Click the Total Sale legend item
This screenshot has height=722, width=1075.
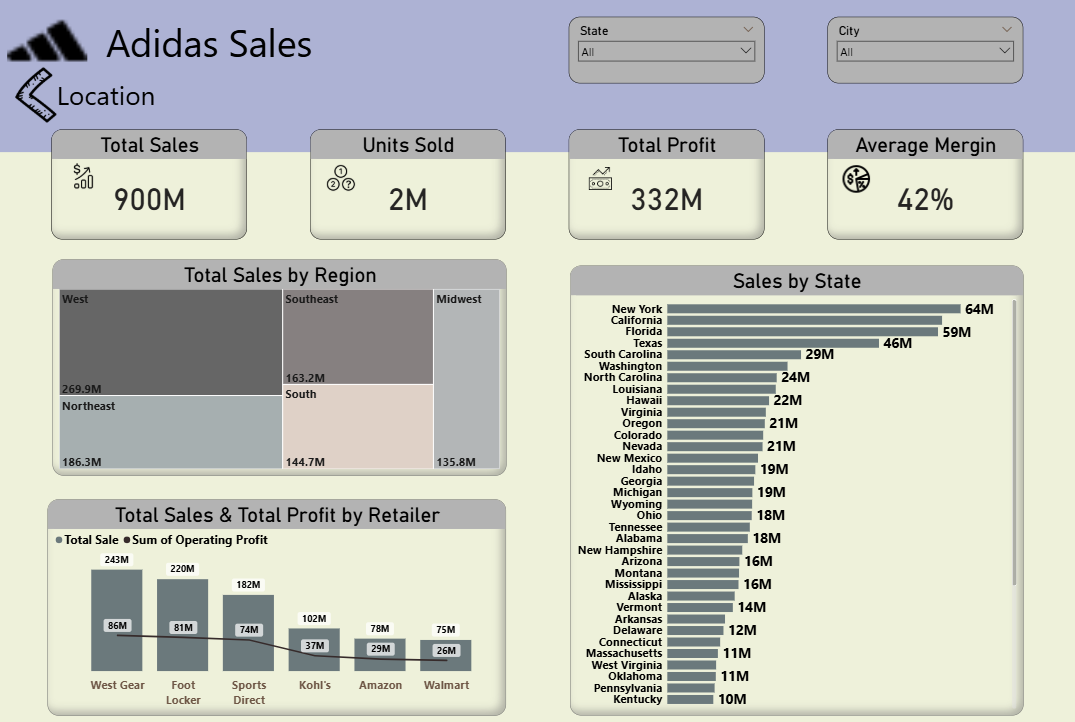click(x=87, y=540)
